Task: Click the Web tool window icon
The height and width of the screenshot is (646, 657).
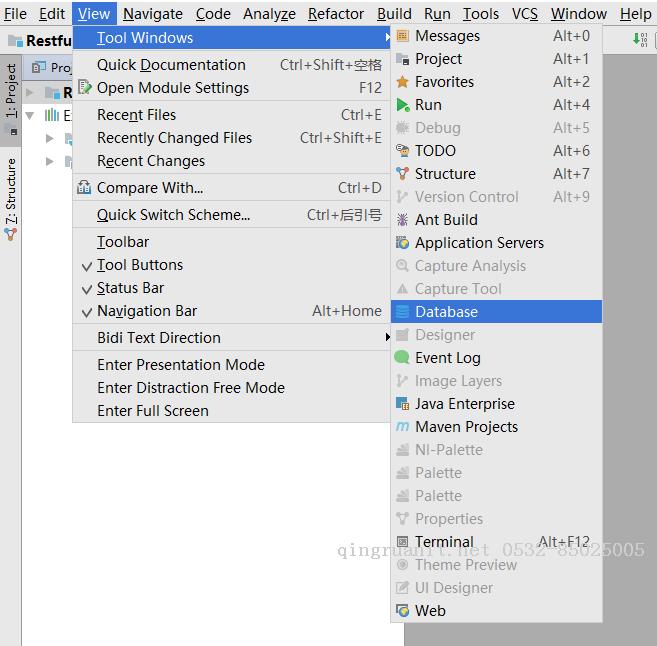Action: point(402,611)
